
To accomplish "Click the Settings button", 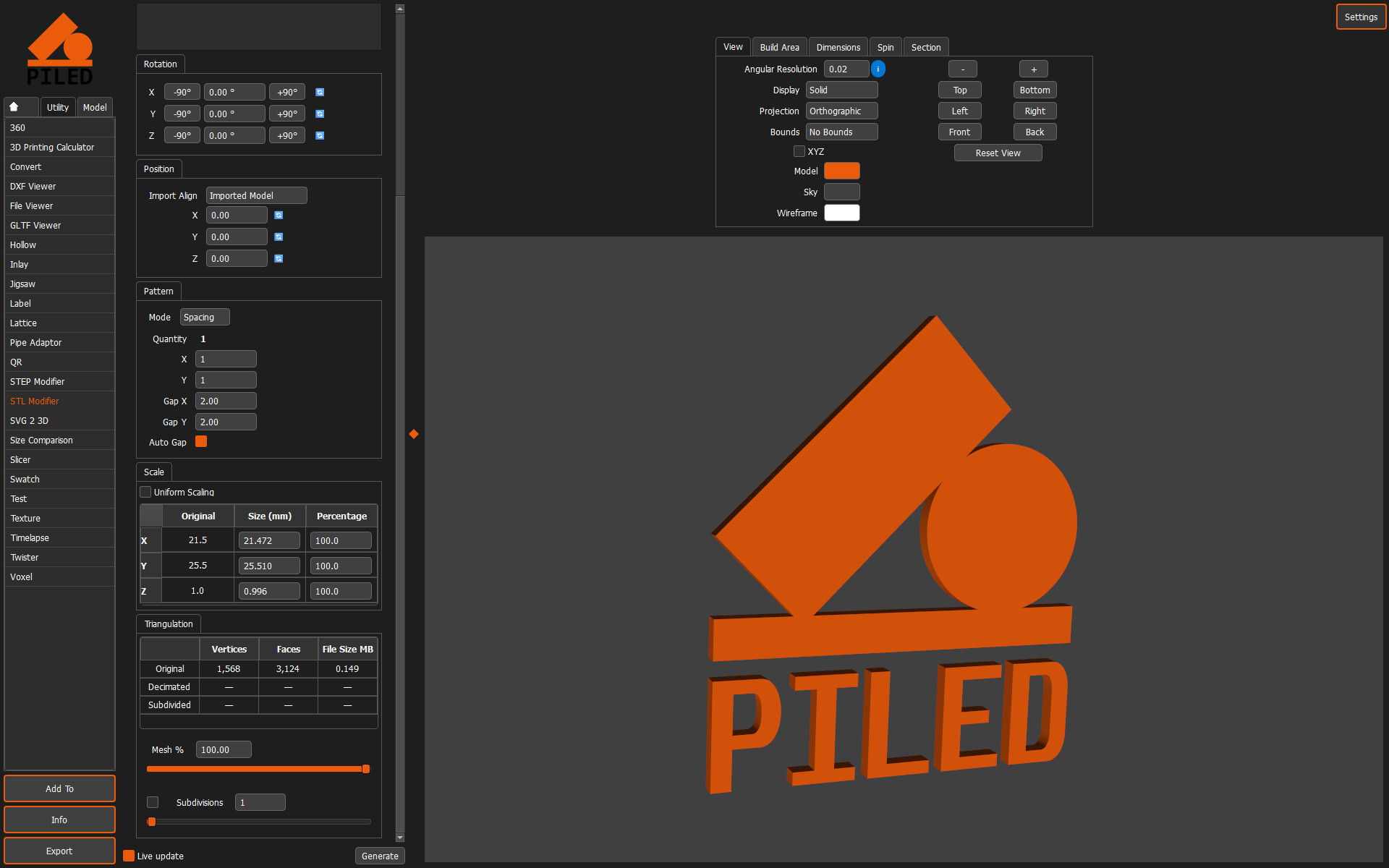I will pyautogui.click(x=1361, y=17).
